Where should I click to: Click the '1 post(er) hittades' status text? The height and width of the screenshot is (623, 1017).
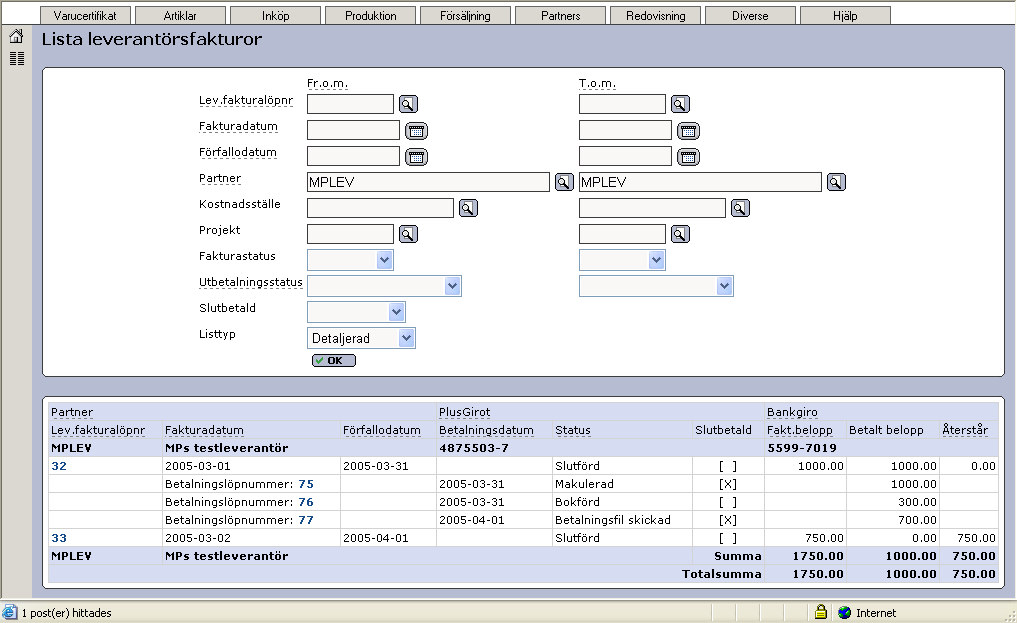(x=66, y=613)
